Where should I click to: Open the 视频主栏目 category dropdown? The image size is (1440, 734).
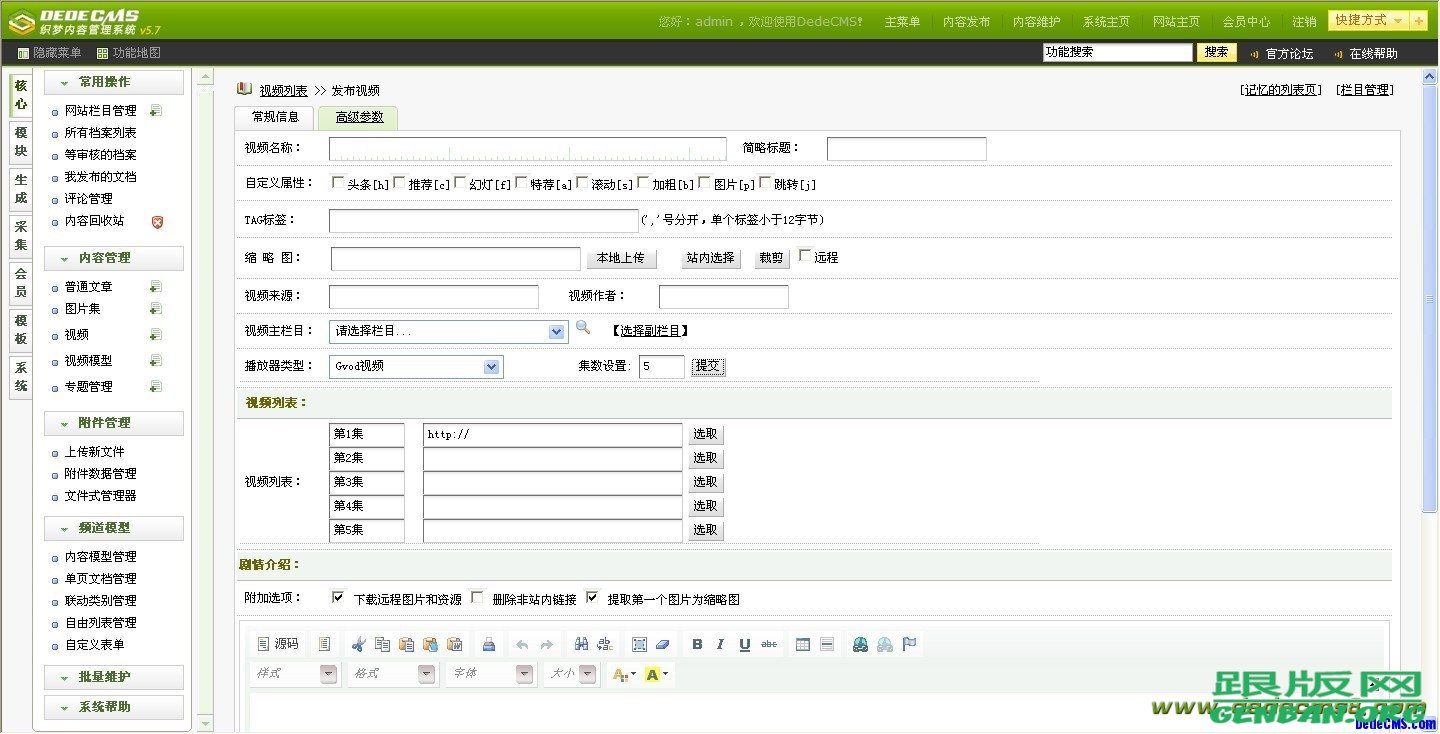tap(554, 330)
